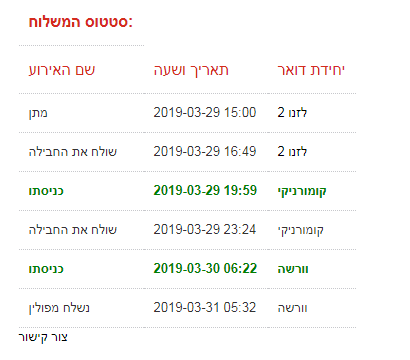The width and height of the screenshot is (410, 360).
Task: Click the date 2019-03-29 16:49
Action: 205,152
